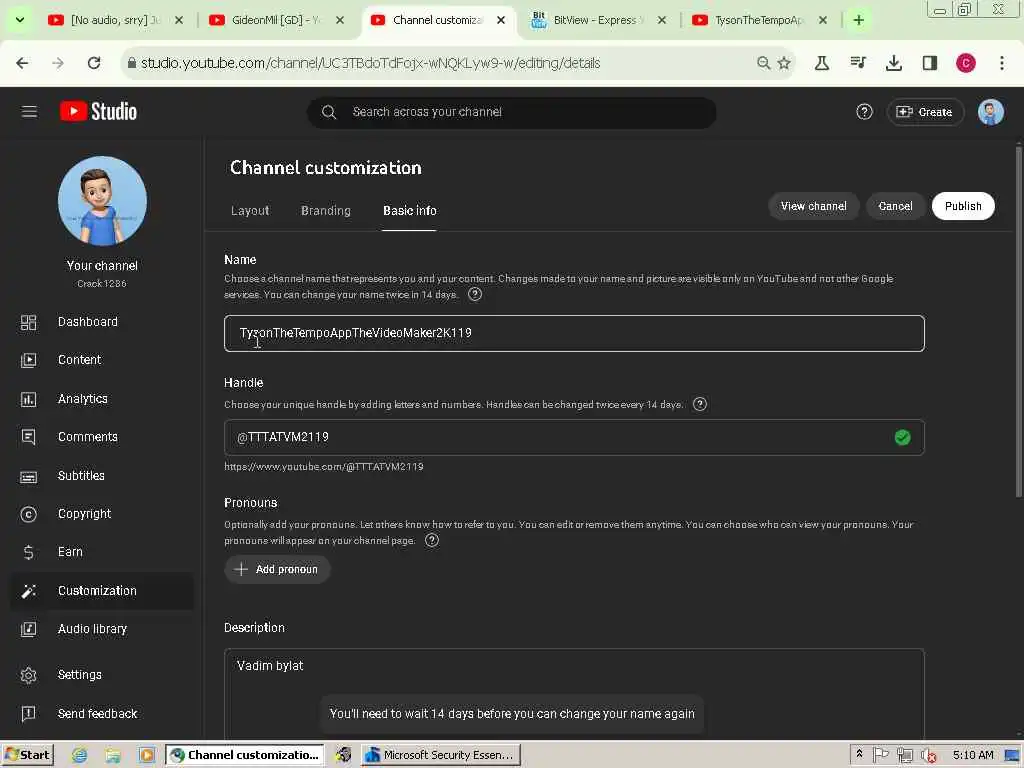Click the Publish button

[963, 206]
